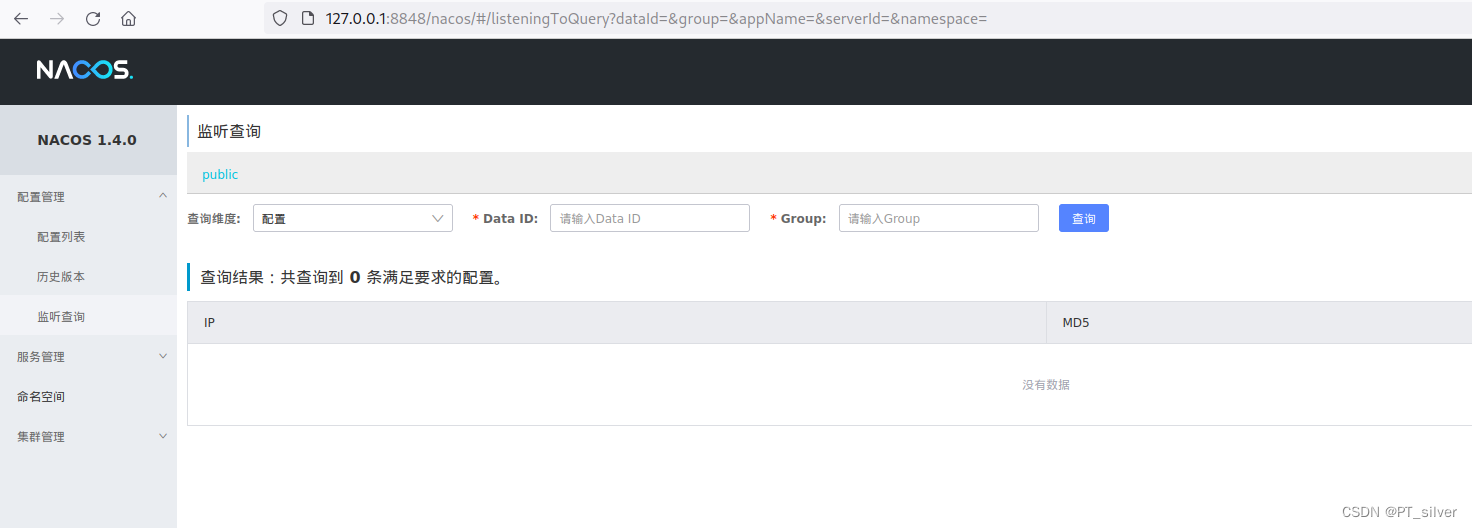Open the browser home page icon

pyautogui.click(x=128, y=18)
